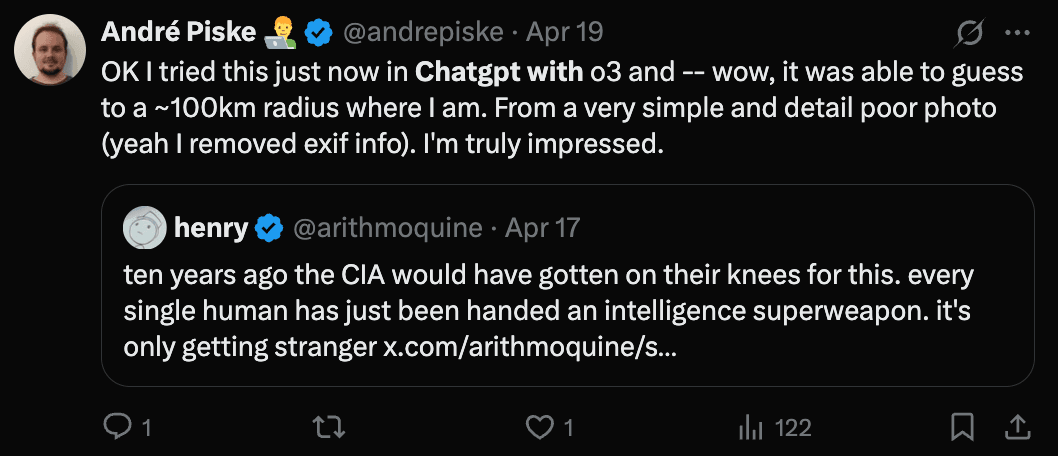Open view analytics bar chart icon

tap(750, 428)
